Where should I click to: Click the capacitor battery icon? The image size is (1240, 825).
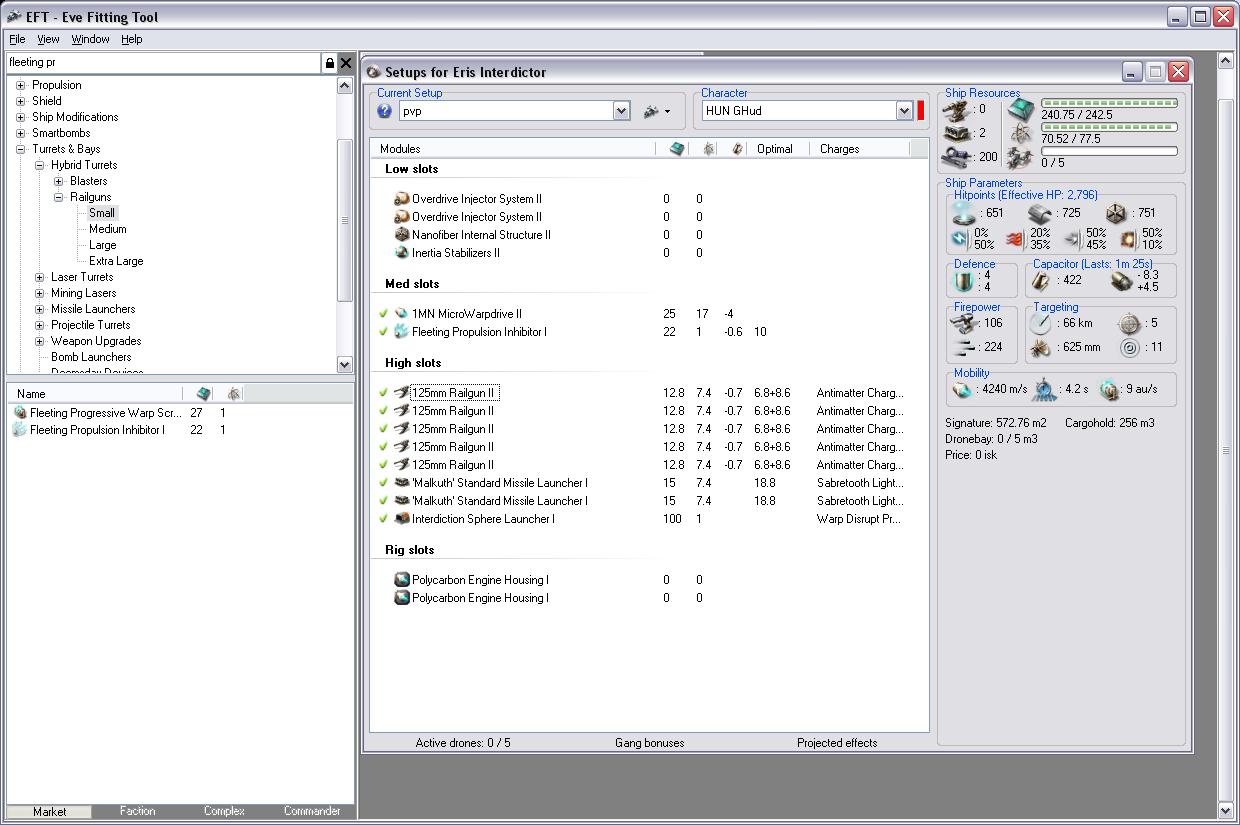1042,281
